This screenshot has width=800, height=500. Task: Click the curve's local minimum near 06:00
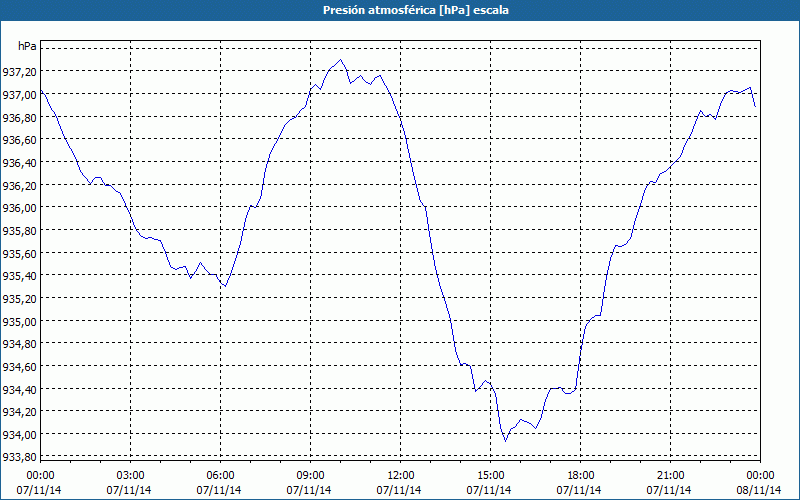[225, 286]
